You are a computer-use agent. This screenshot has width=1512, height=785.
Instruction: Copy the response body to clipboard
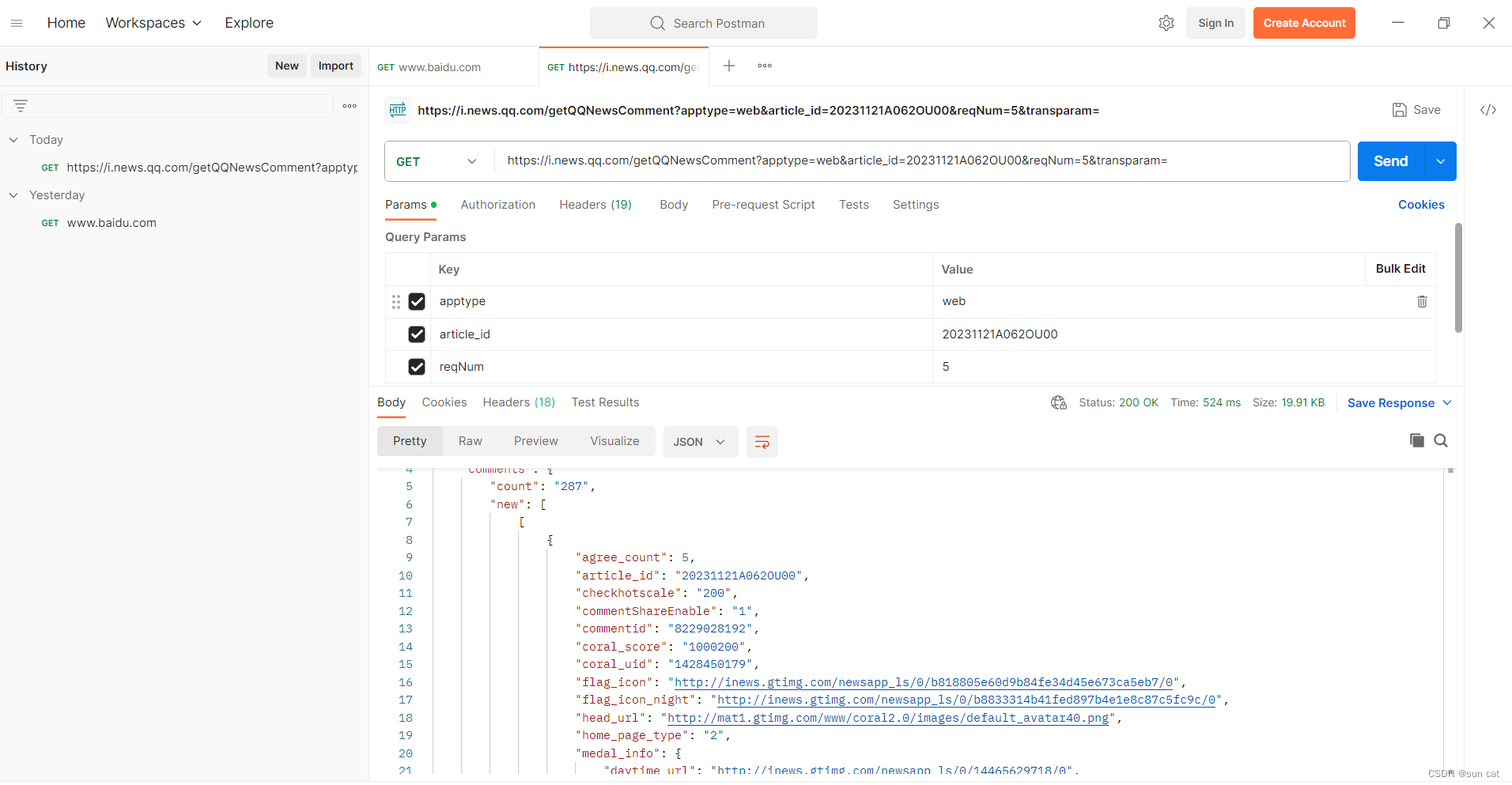(1417, 440)
